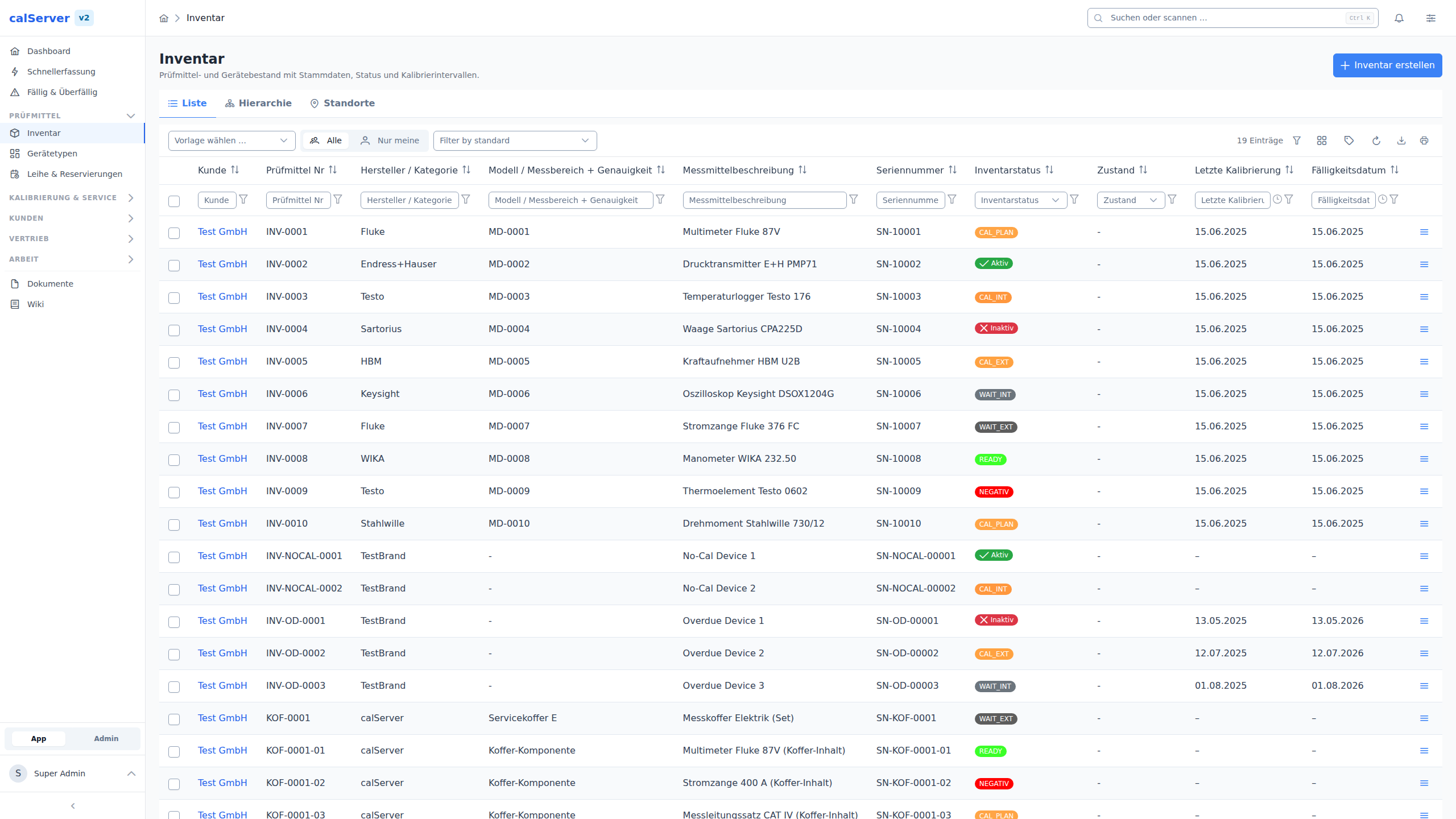This screenshot has height=819, width=1456.
Task: Expand Vertrieb sidebar section
Action: 72,239
